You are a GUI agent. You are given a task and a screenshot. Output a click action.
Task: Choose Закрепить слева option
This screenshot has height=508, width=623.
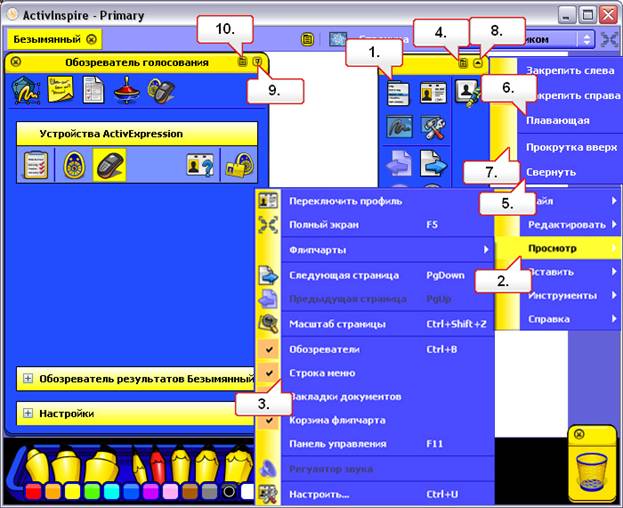coord(570,71)
